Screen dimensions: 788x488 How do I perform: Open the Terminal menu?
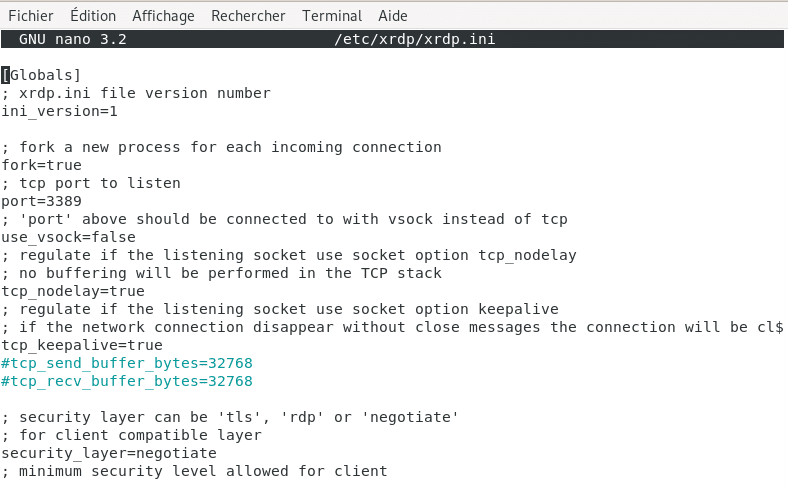[332, 16]
